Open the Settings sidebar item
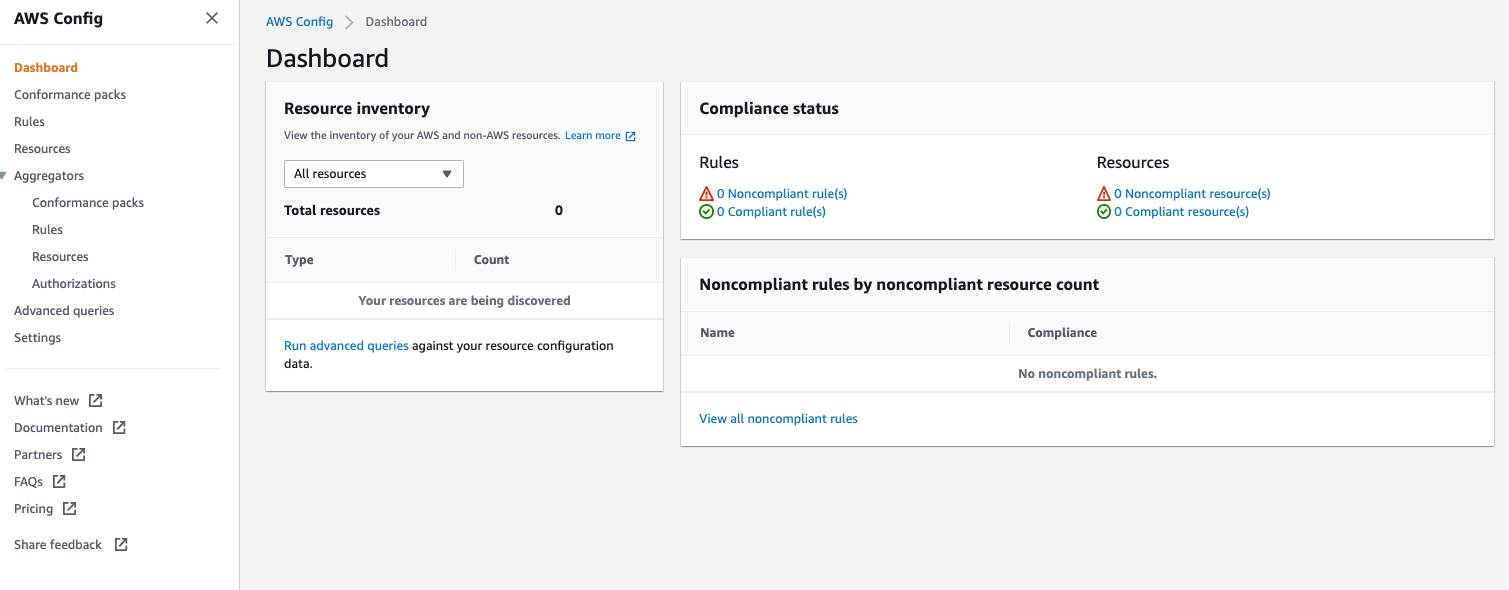This screenshot has width=1509, height=590. coord(38,338)
